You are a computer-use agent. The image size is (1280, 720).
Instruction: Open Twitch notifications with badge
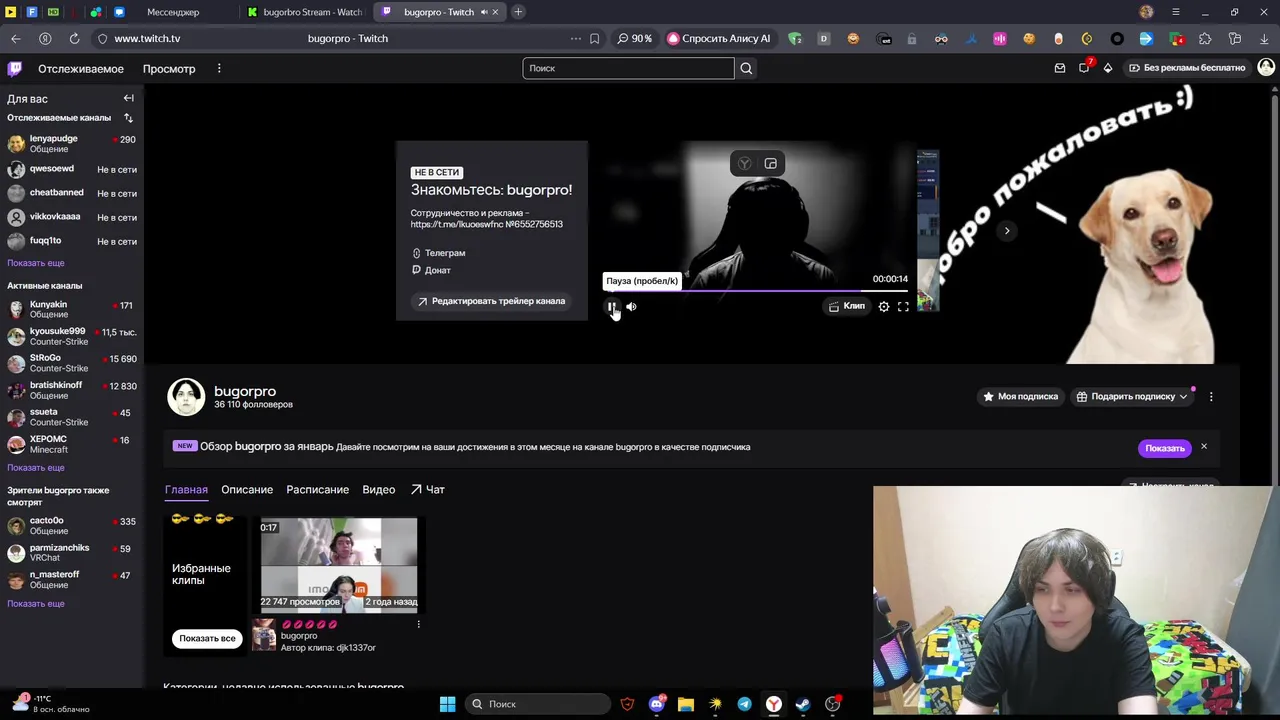click(x=1084, y=68)
